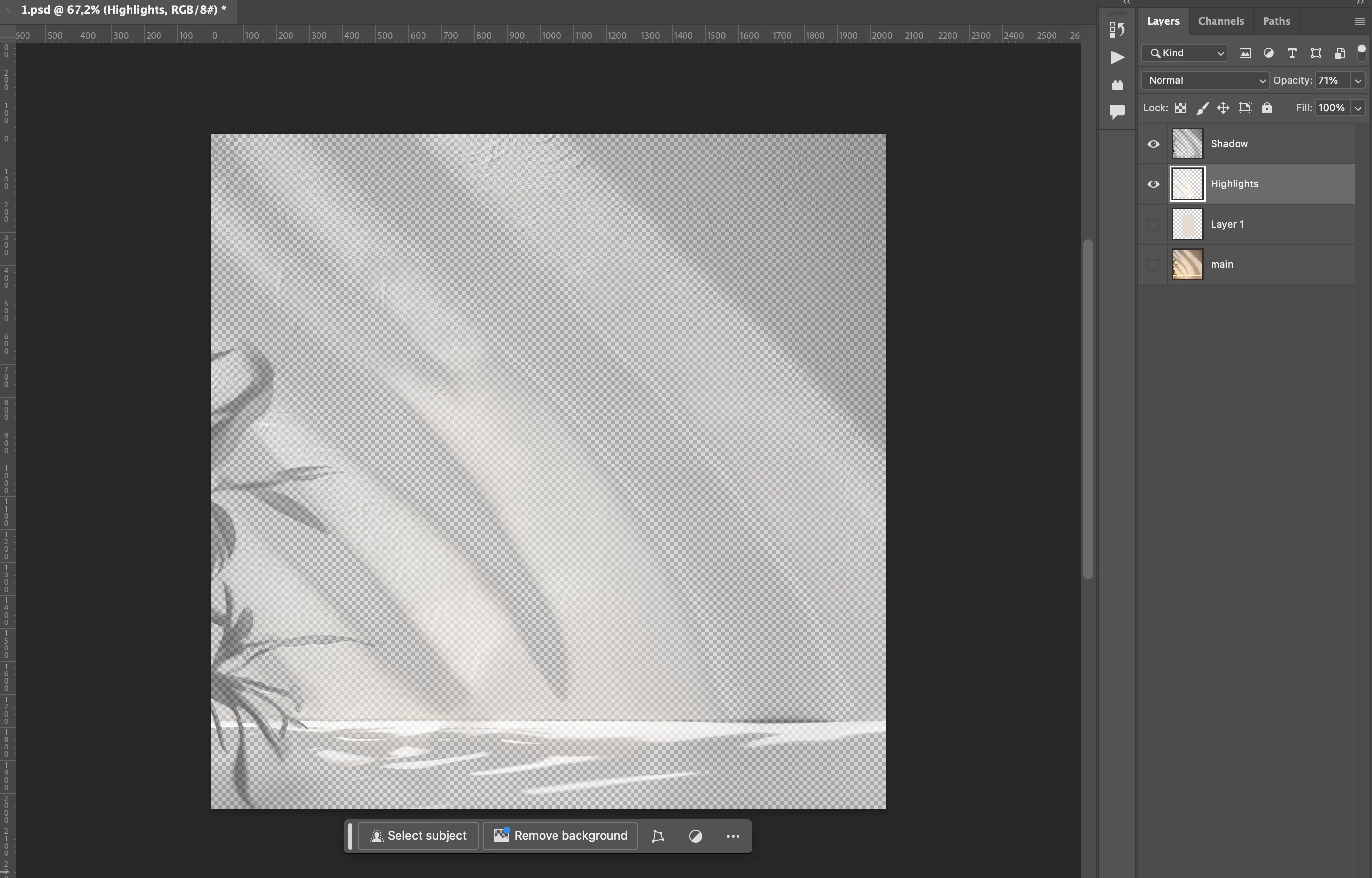Click the pixel layer filter icon
Screen dimensions: 1372x878
[x=1245, y=53]
